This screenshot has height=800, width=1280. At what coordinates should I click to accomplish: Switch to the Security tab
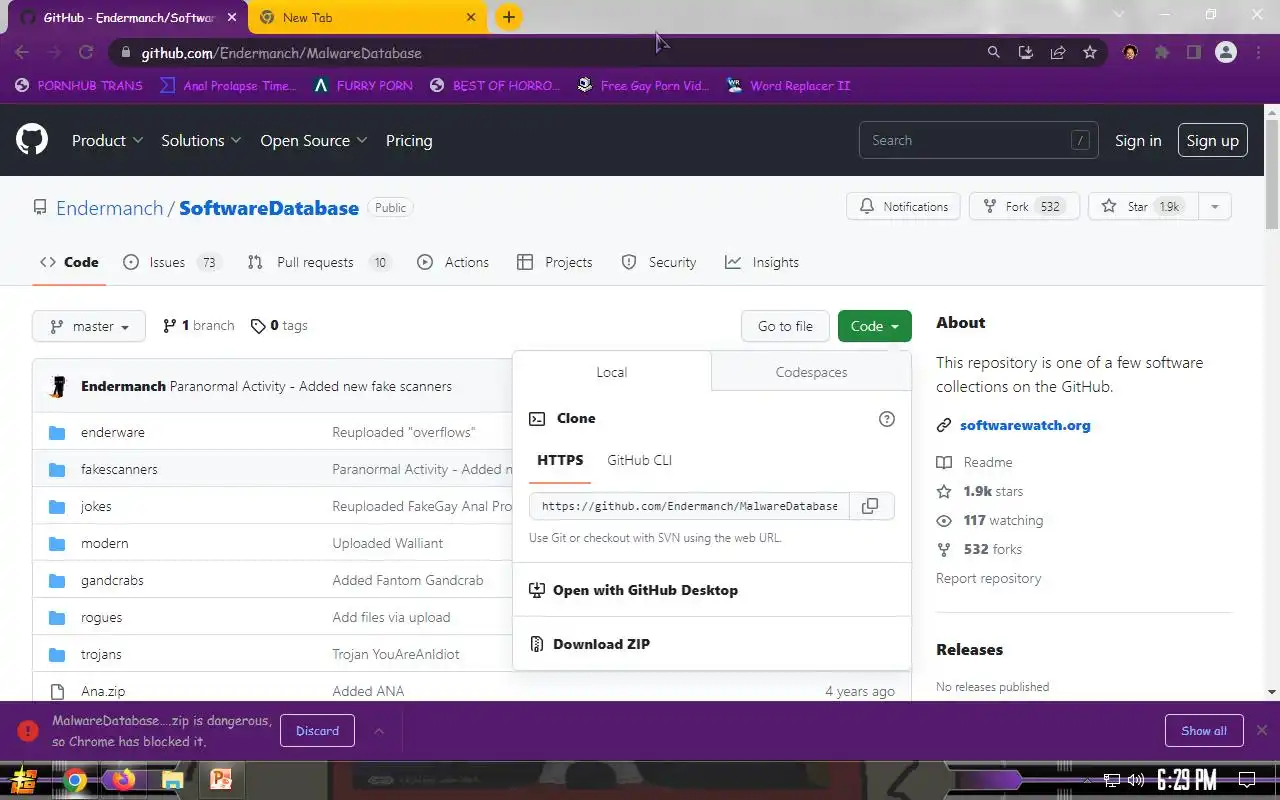tap(659, 262)
